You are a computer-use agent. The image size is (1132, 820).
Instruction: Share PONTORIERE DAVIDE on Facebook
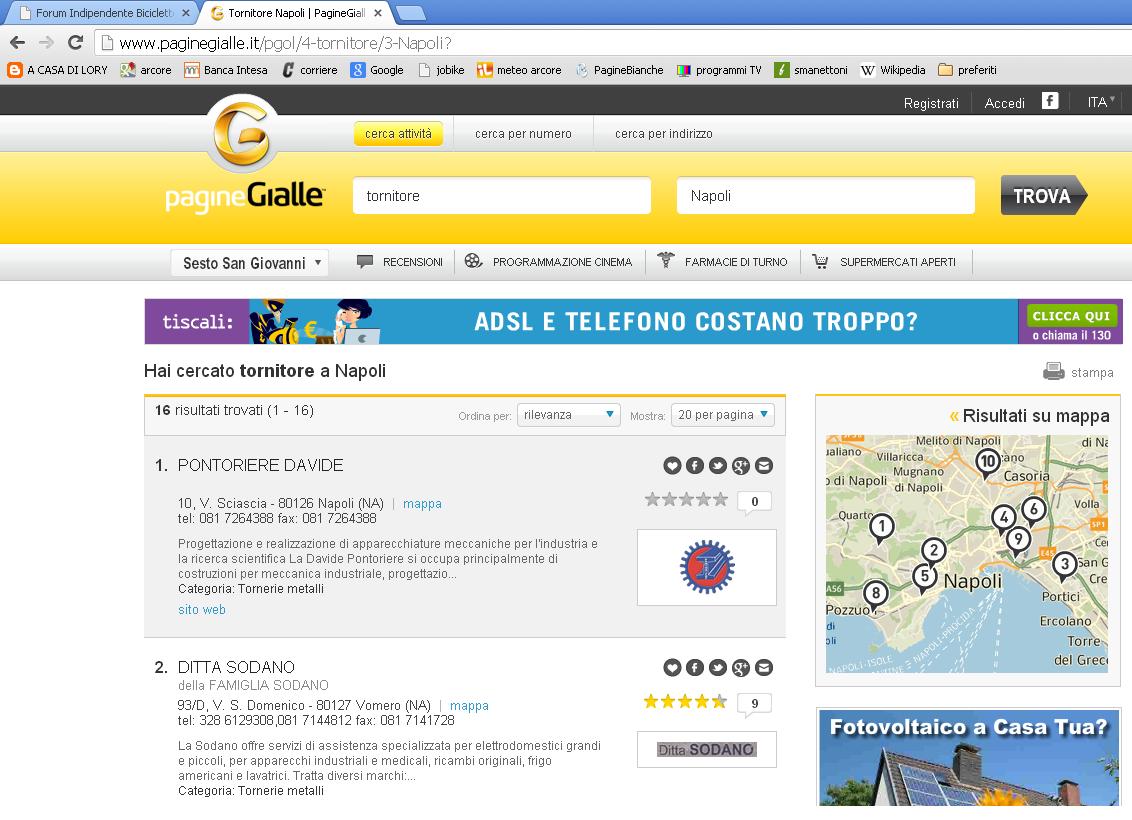(695, 466)
